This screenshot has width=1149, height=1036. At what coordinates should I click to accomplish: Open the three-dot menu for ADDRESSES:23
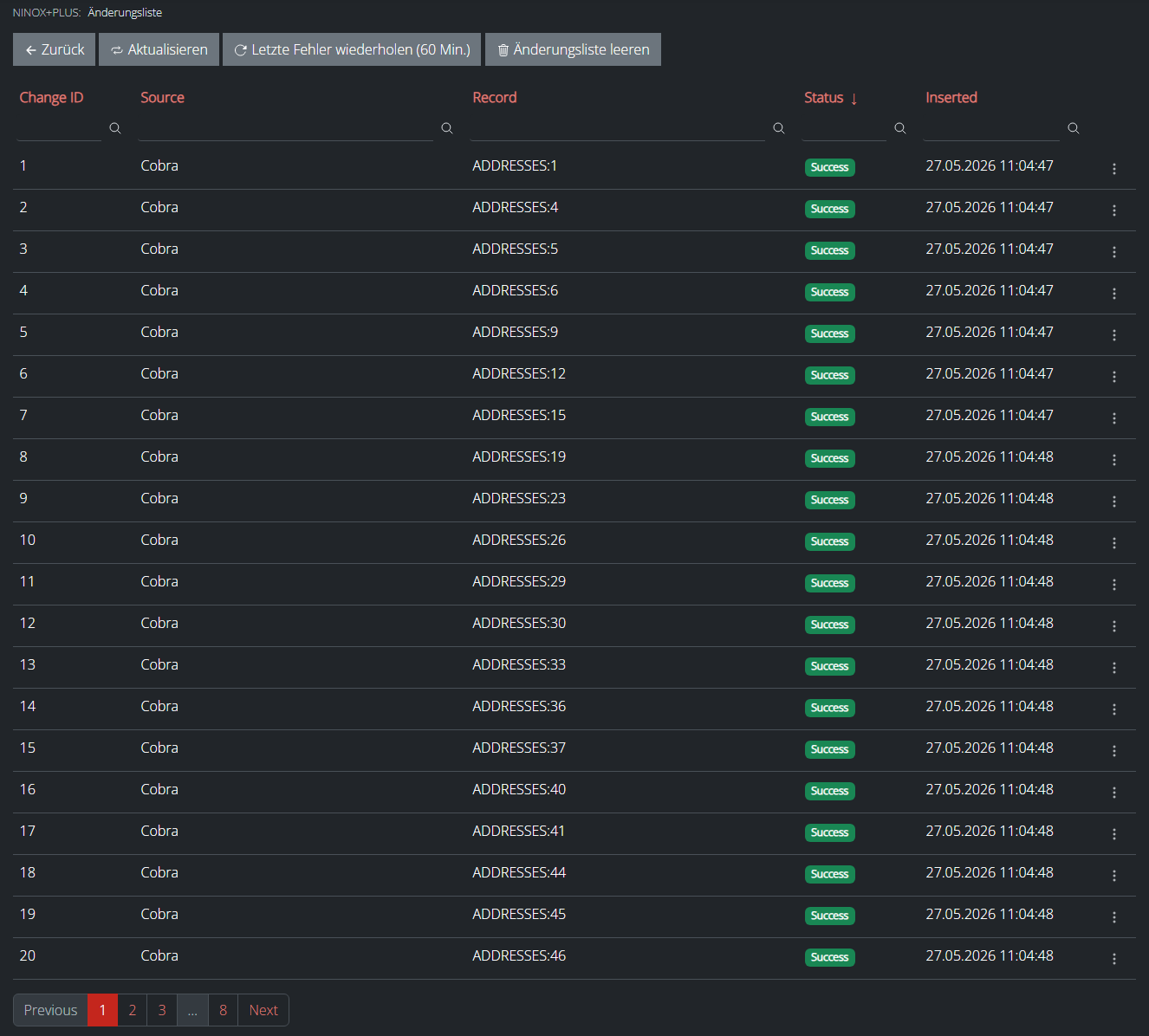1114,502
